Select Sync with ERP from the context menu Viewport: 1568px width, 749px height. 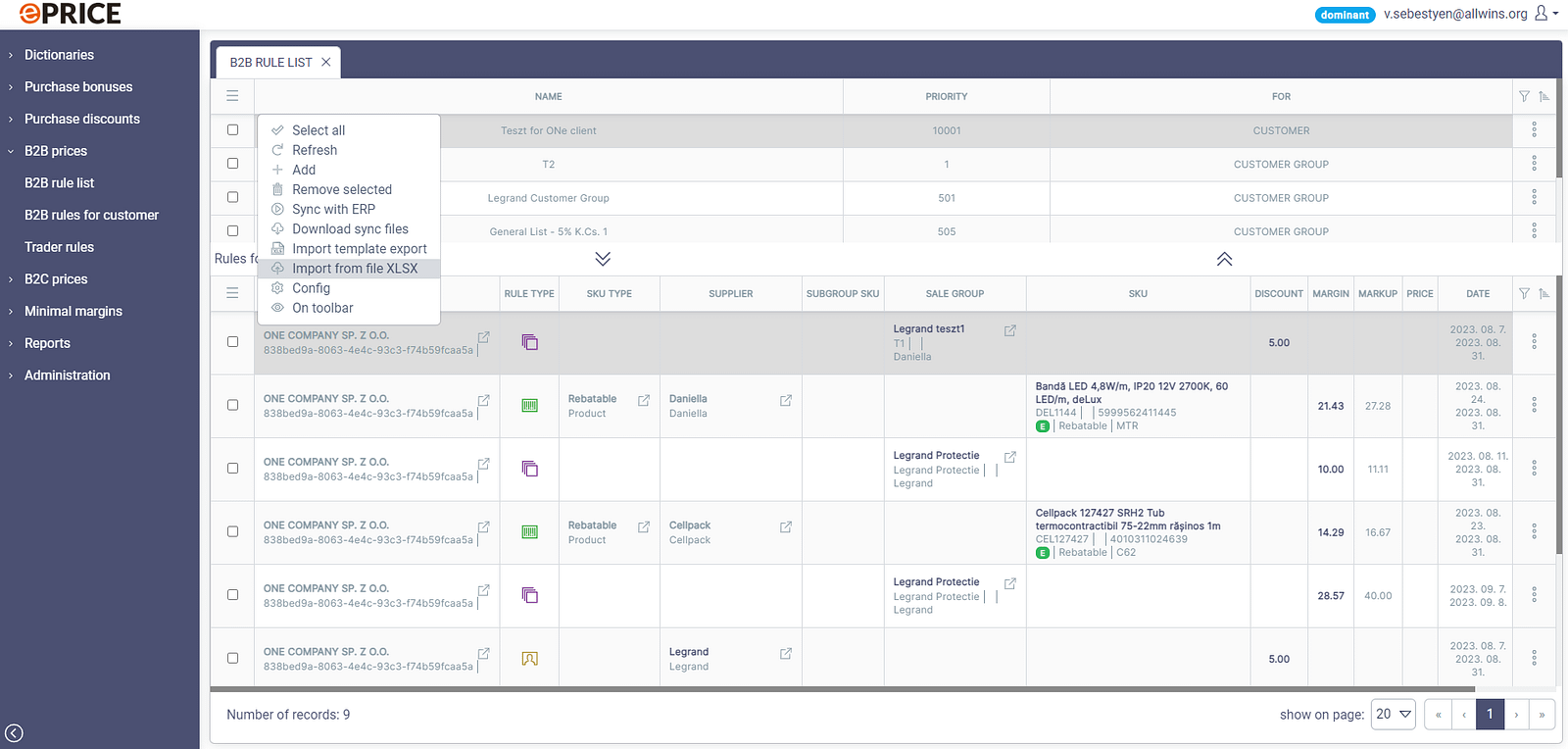click(x=333, y=209)
